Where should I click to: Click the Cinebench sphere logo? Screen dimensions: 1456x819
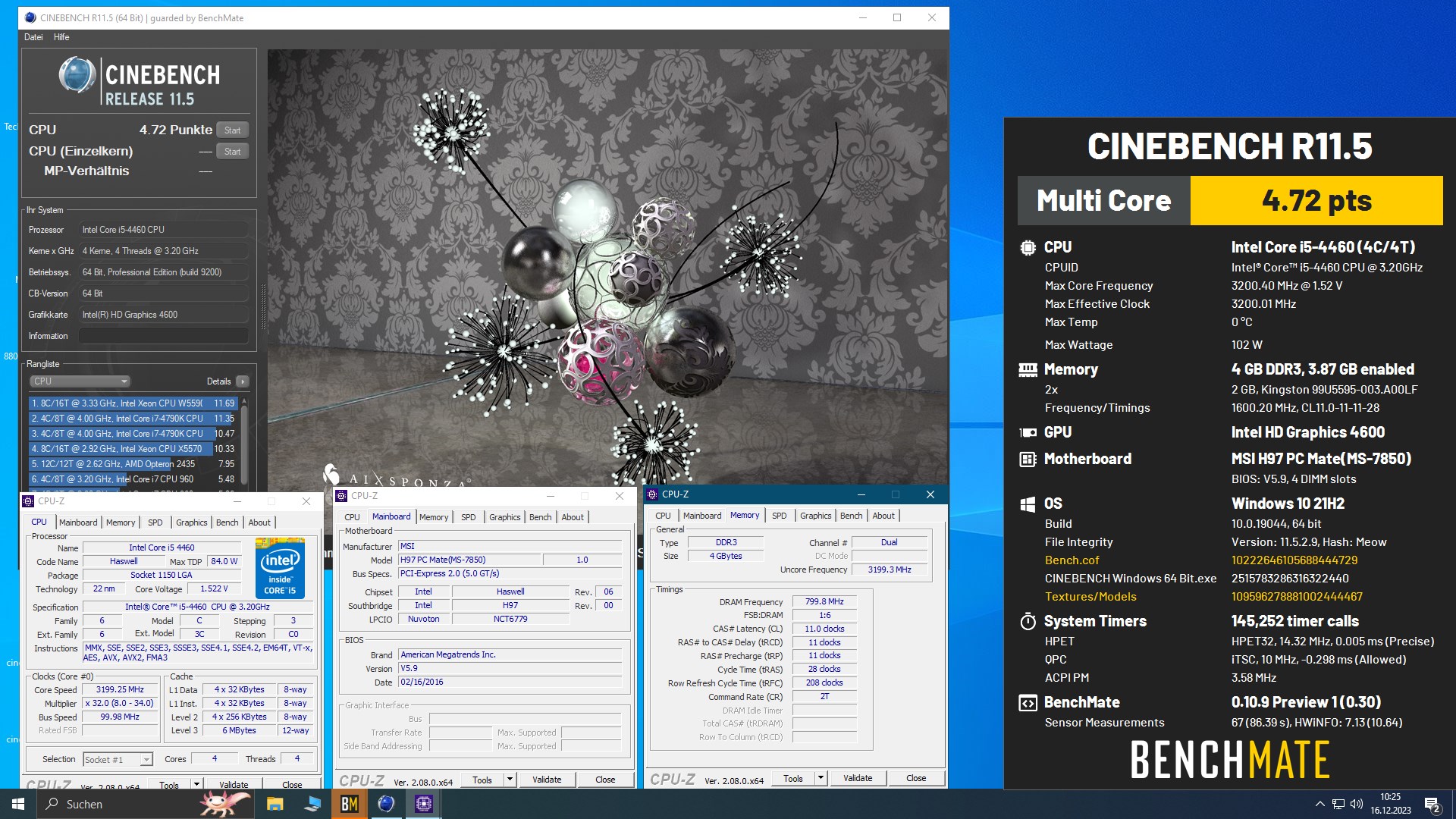(77, 76)
